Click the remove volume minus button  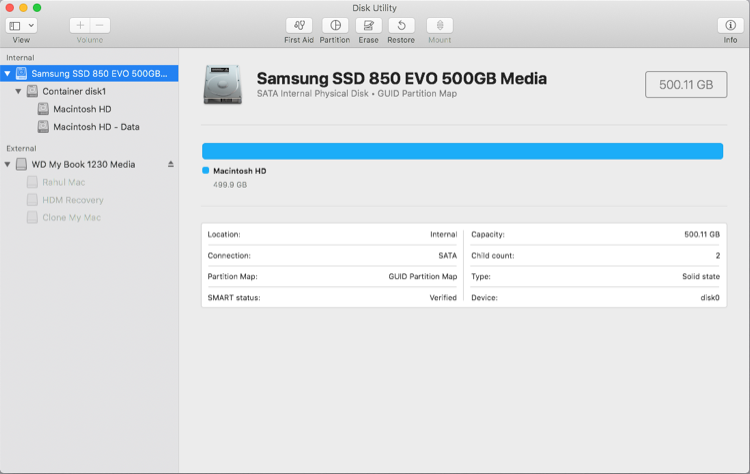tap(100, 25)
